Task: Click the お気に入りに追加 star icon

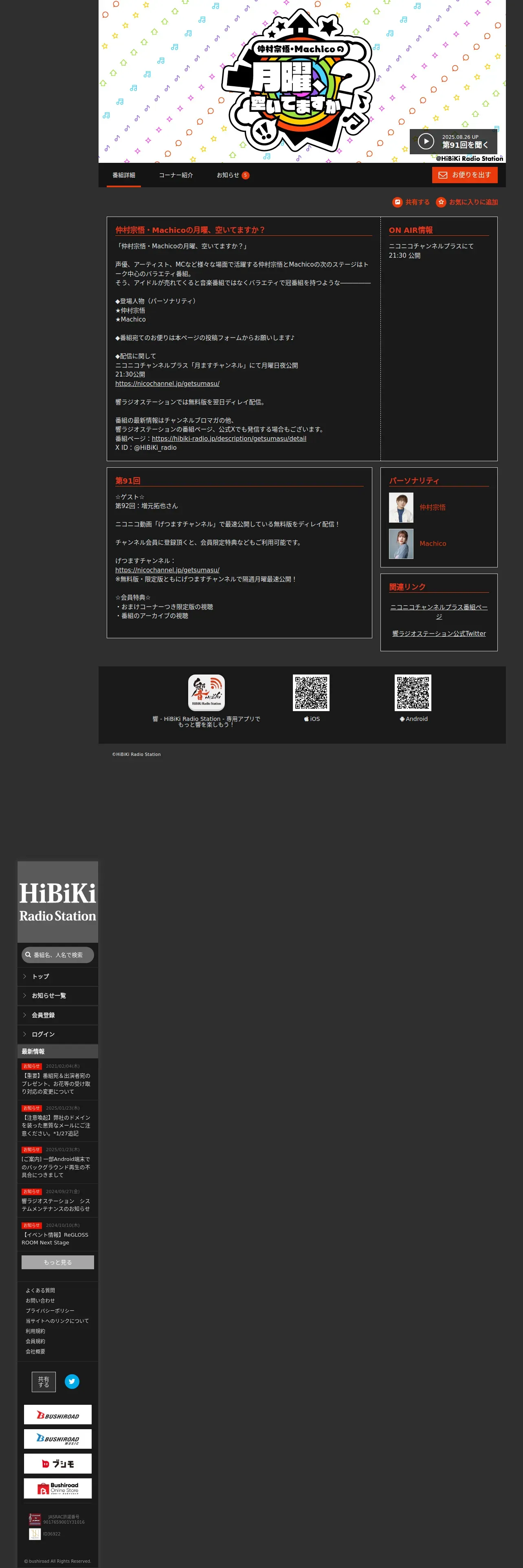Action: (441, 202)
